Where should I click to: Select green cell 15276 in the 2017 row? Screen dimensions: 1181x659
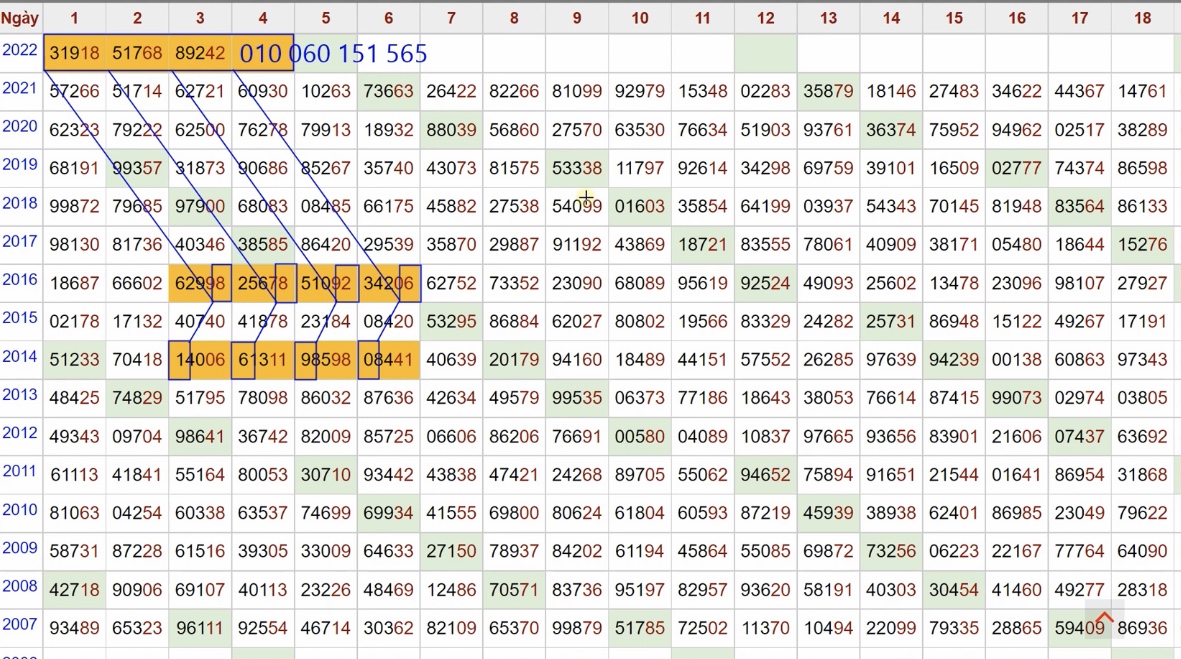[x=1142, y=244]
